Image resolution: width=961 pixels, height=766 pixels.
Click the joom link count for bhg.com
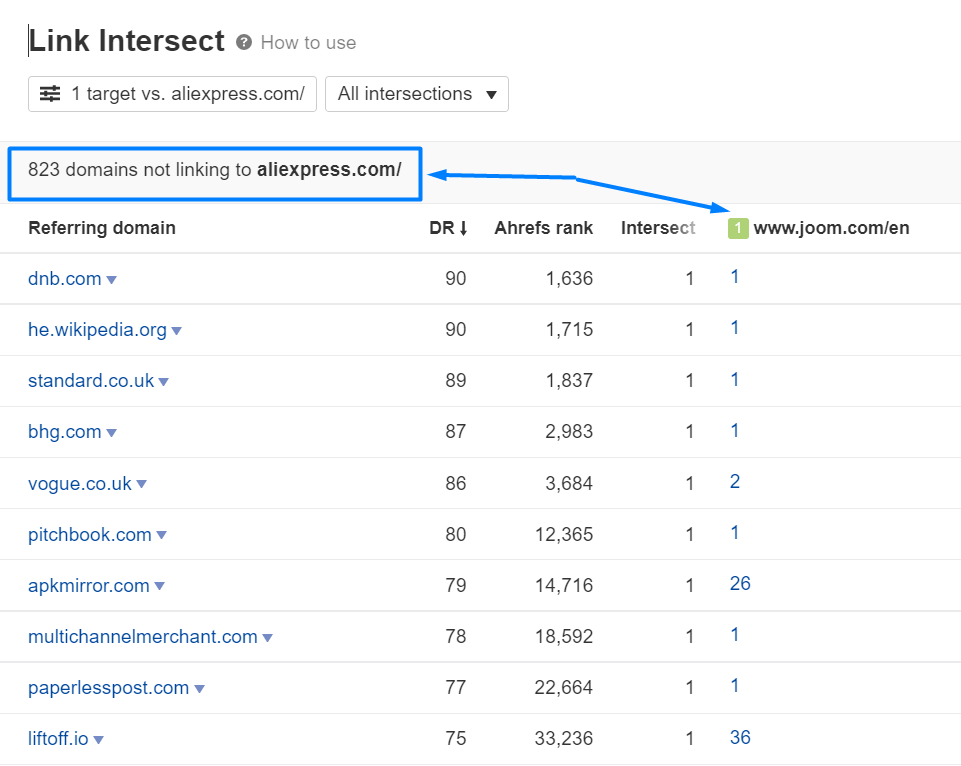point(734,430)
